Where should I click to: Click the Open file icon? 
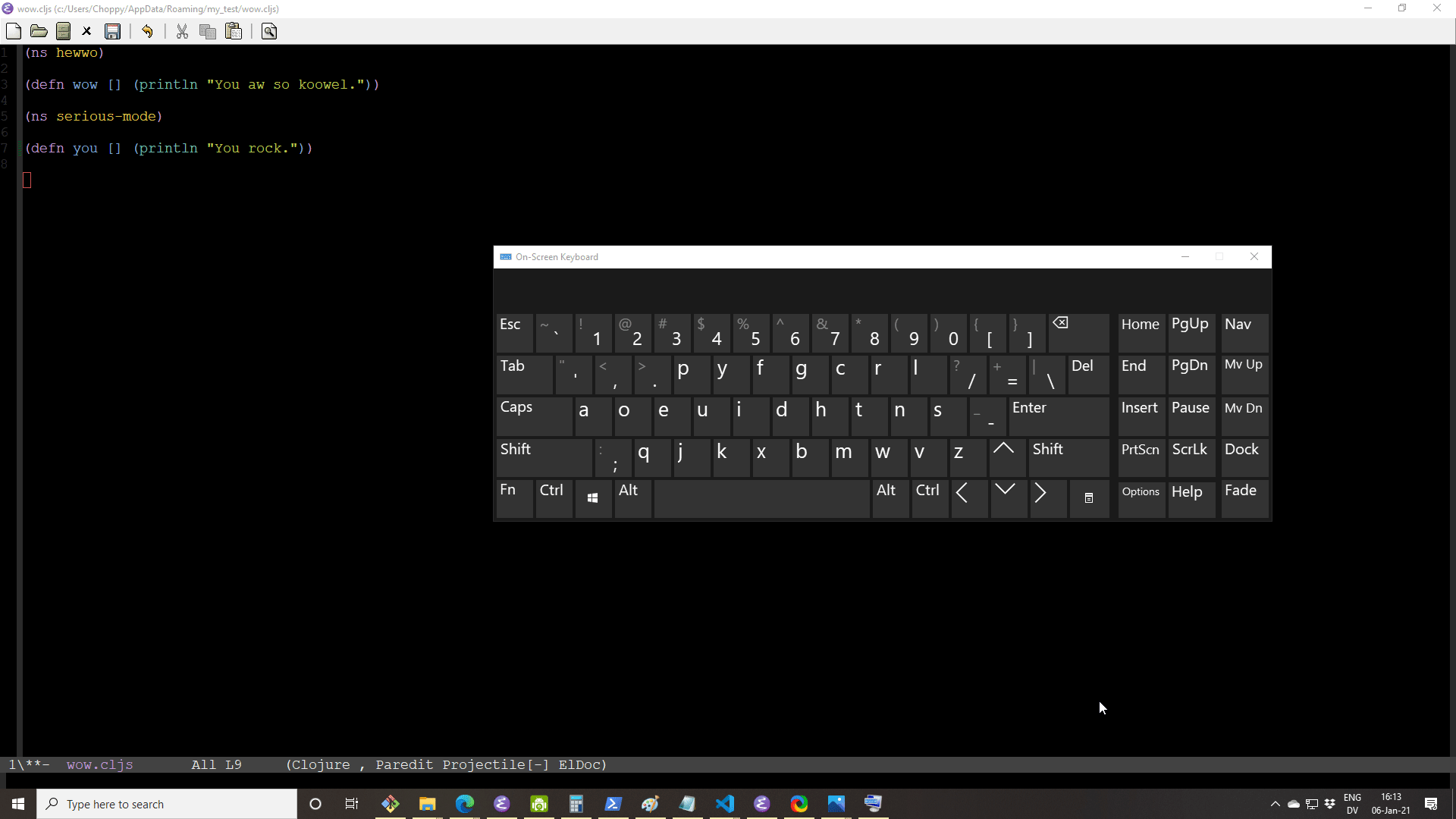(x=39, y=31)
